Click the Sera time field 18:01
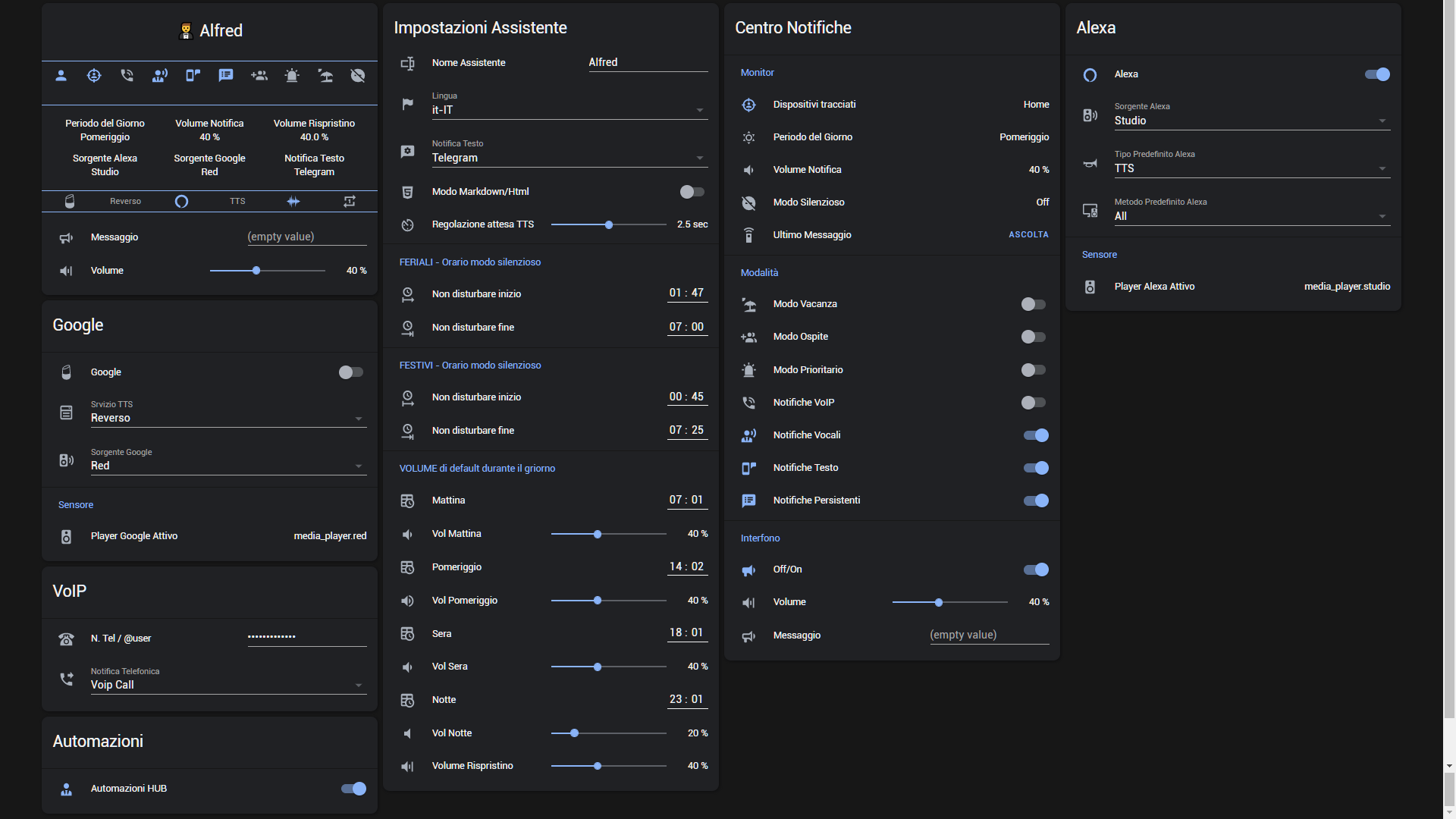This screenshot has width=1456, height=819. 687,633
